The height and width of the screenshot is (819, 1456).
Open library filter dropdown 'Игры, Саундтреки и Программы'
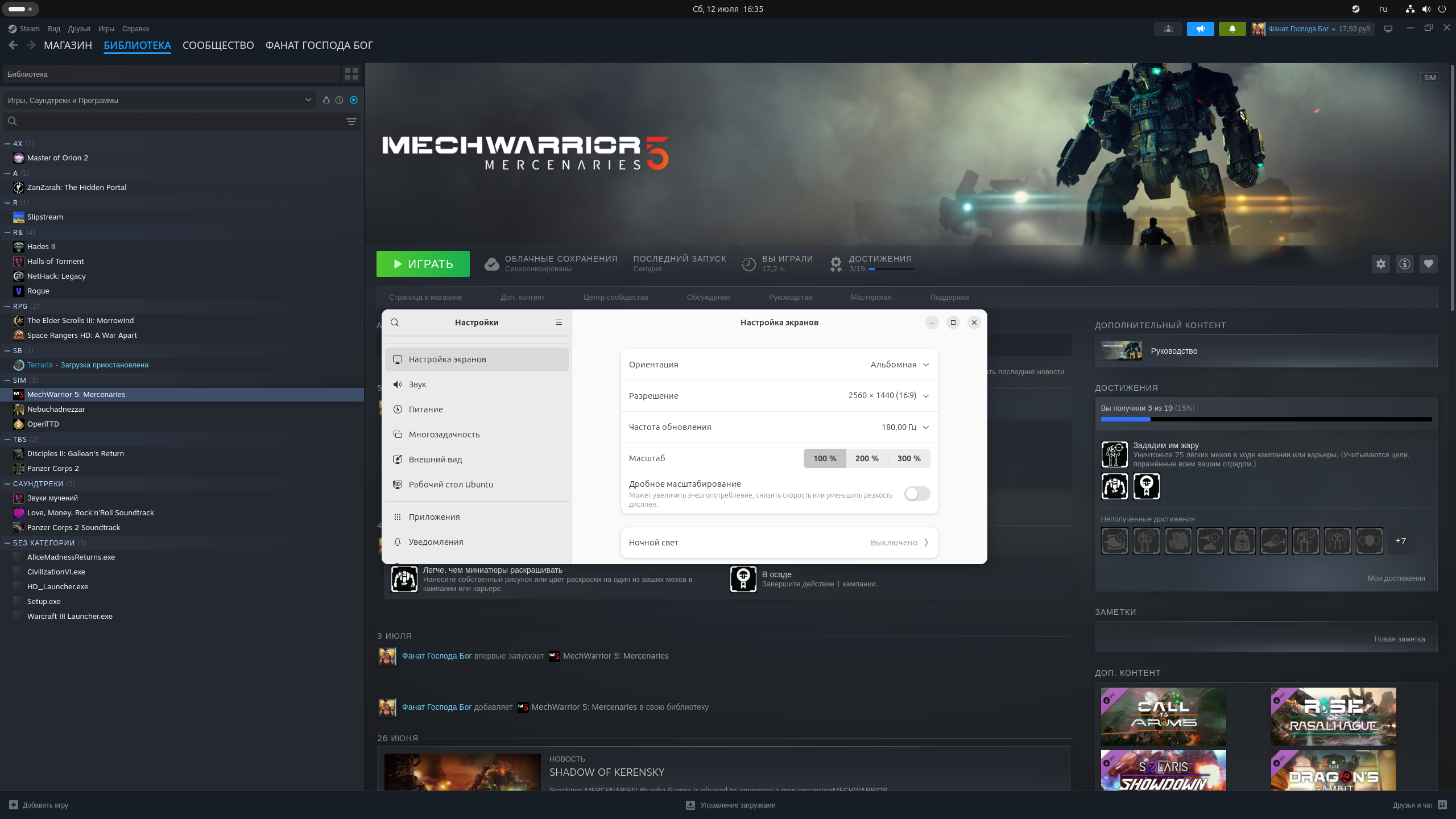click(160, 100)
